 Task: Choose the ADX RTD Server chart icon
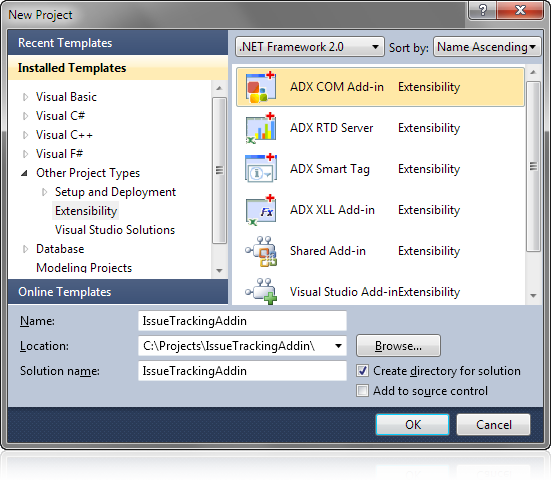[261, 128]
